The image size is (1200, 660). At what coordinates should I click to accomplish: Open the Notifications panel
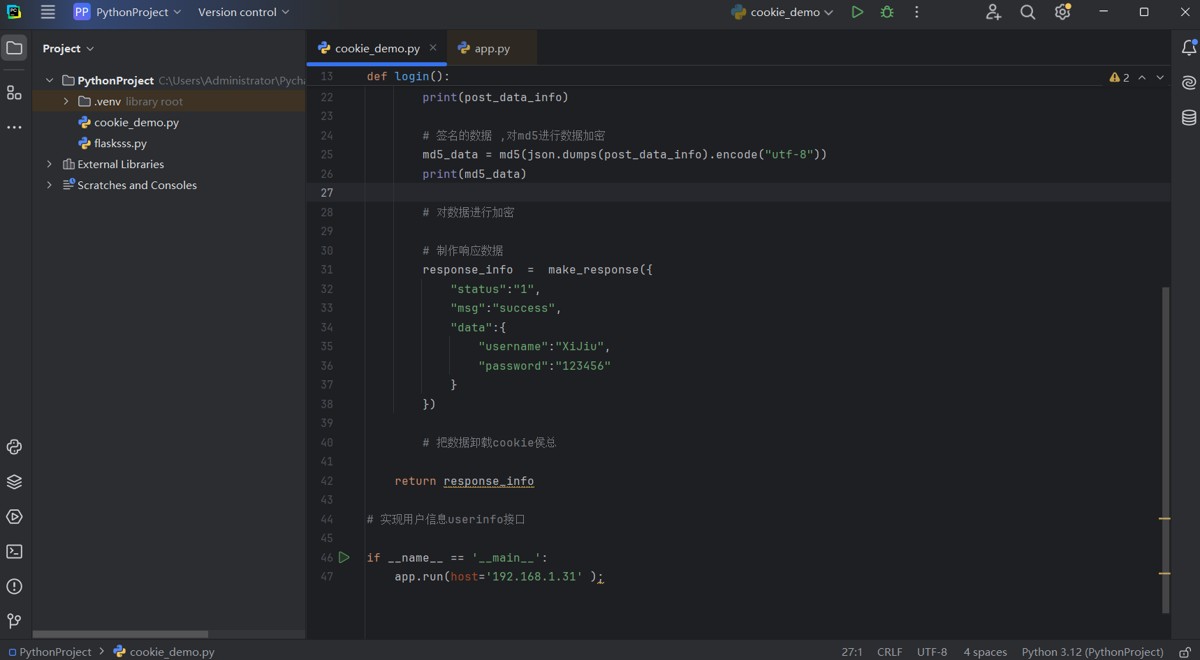1189,48
